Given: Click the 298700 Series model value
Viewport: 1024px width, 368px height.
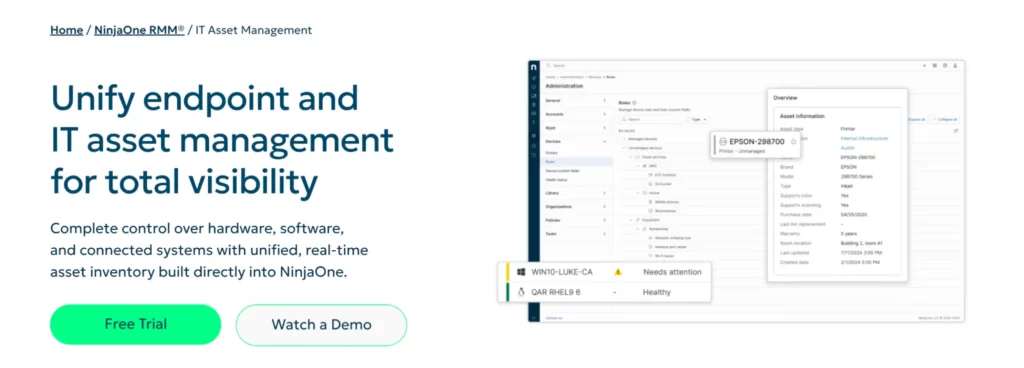Looking at the screenshot, I should (857, 176).
